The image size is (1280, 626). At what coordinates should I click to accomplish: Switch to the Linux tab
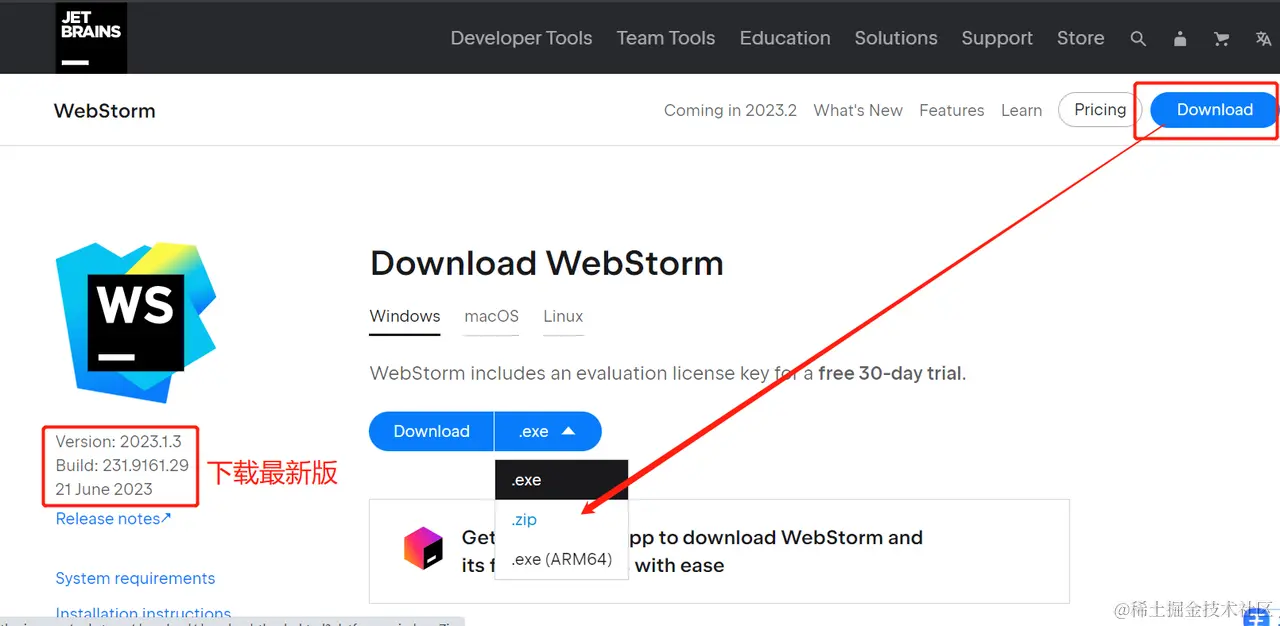563,316
